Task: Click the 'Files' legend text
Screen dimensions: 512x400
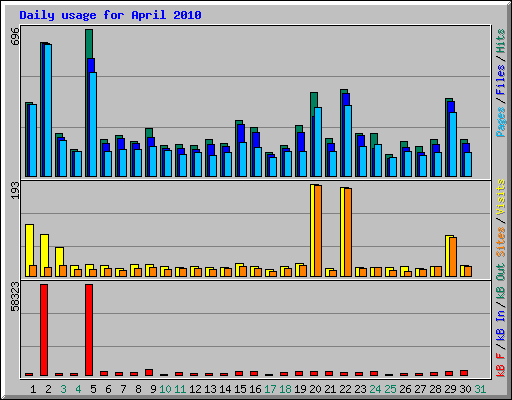Action: pos(501,80)
